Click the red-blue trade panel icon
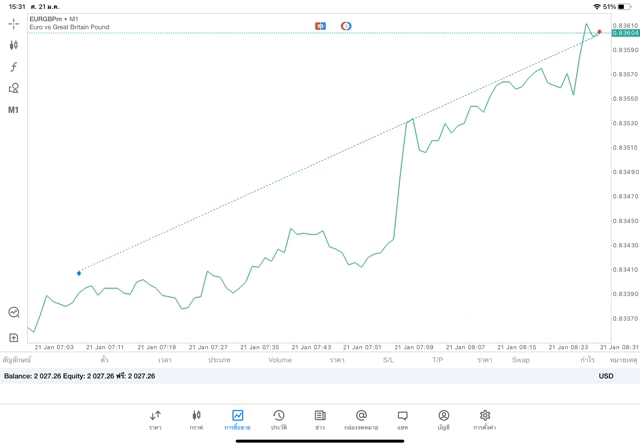 click(320, 25)
